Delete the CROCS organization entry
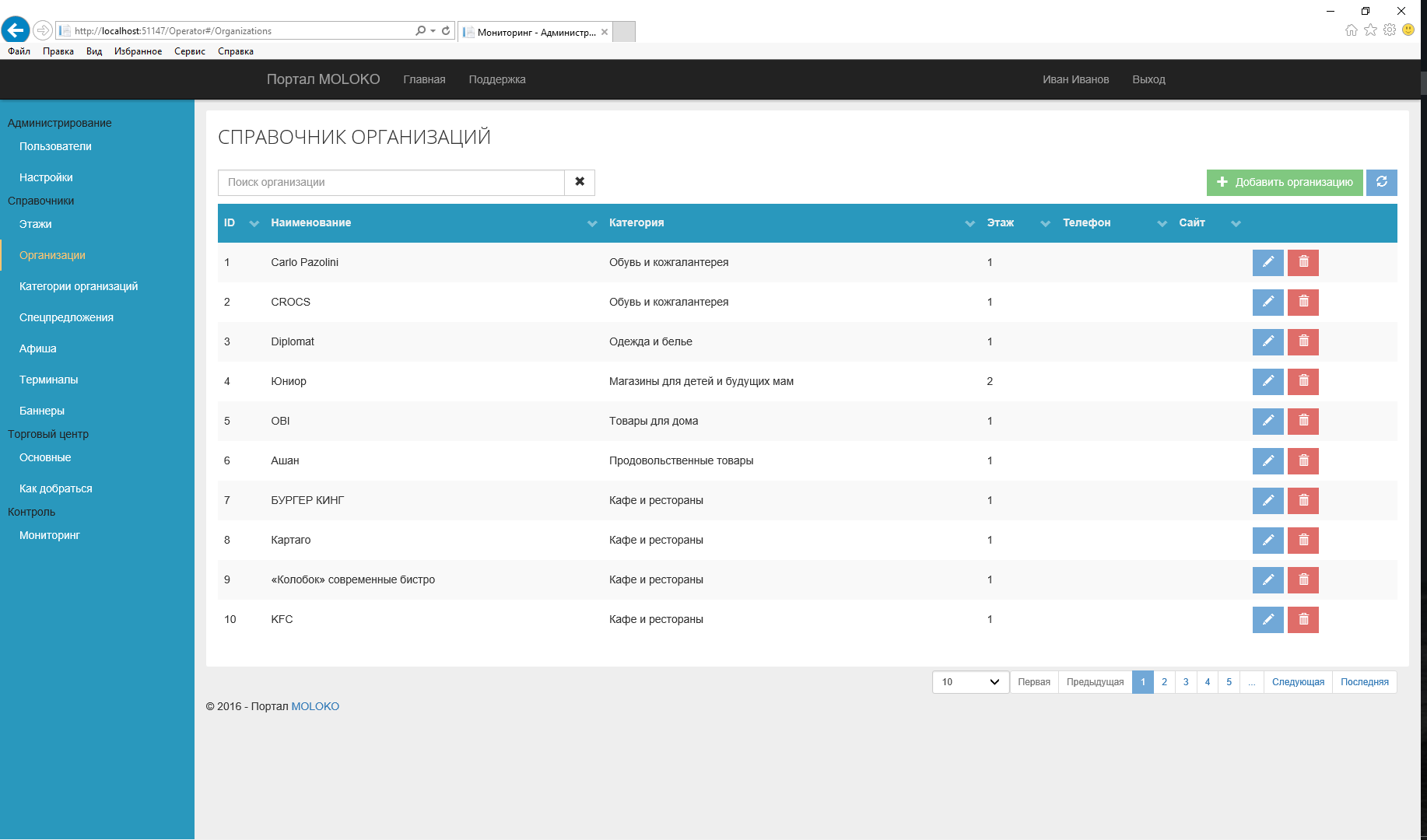 coord(1303,302)
